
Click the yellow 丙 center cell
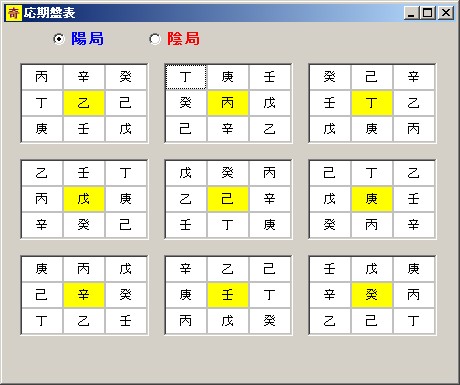227,103
